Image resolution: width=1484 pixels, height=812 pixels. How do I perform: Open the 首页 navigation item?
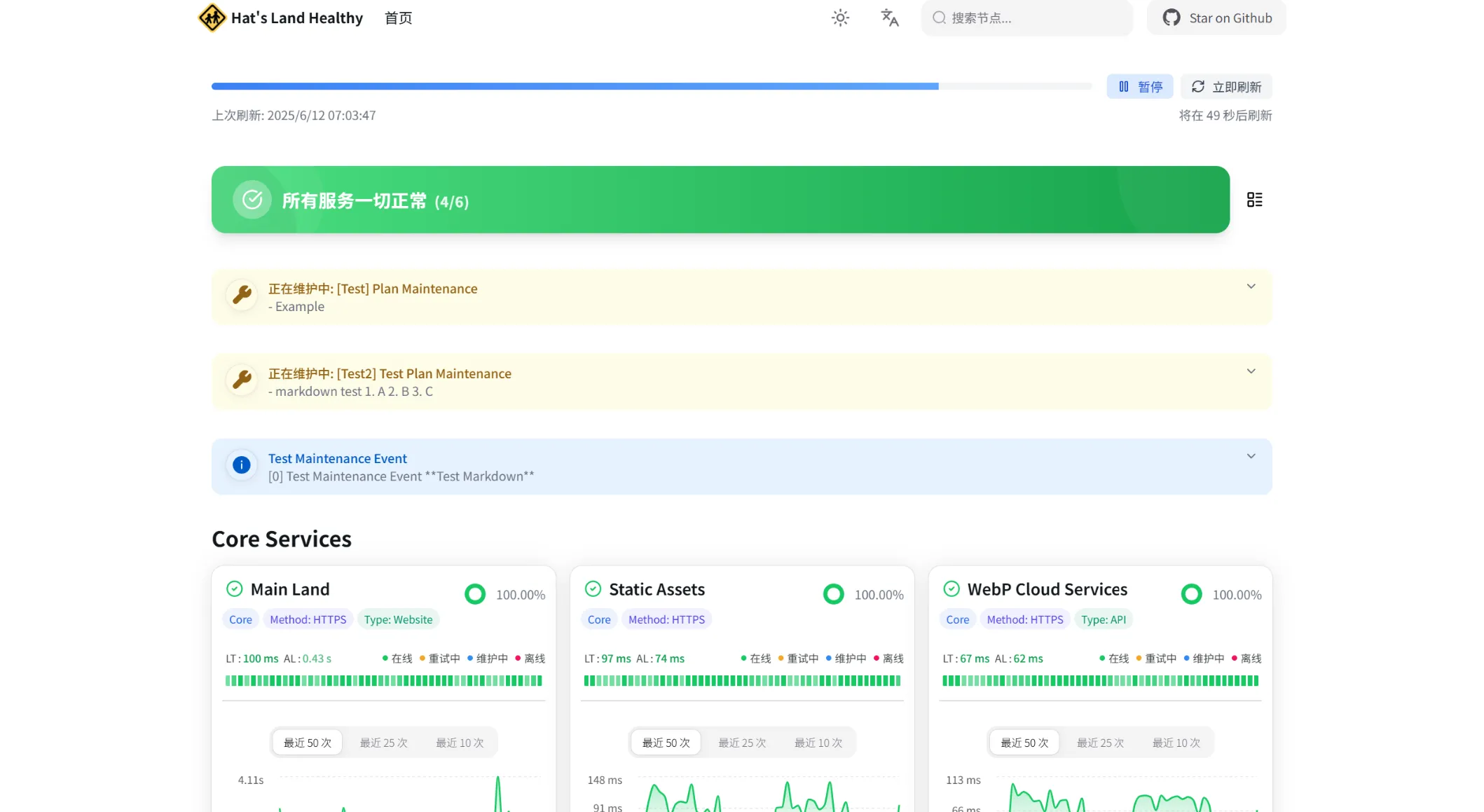pos(398,18)
